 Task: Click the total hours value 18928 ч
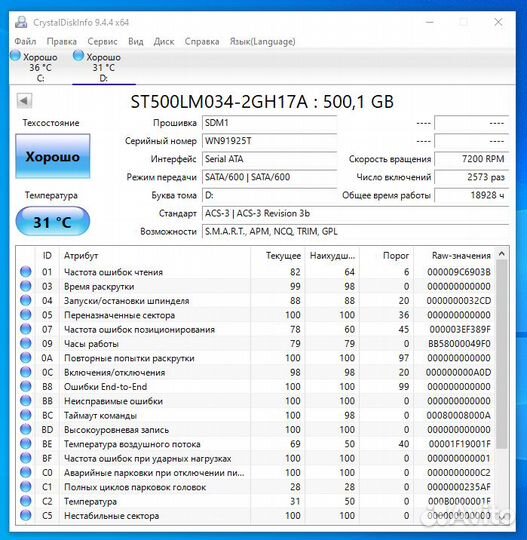(472, 195)
